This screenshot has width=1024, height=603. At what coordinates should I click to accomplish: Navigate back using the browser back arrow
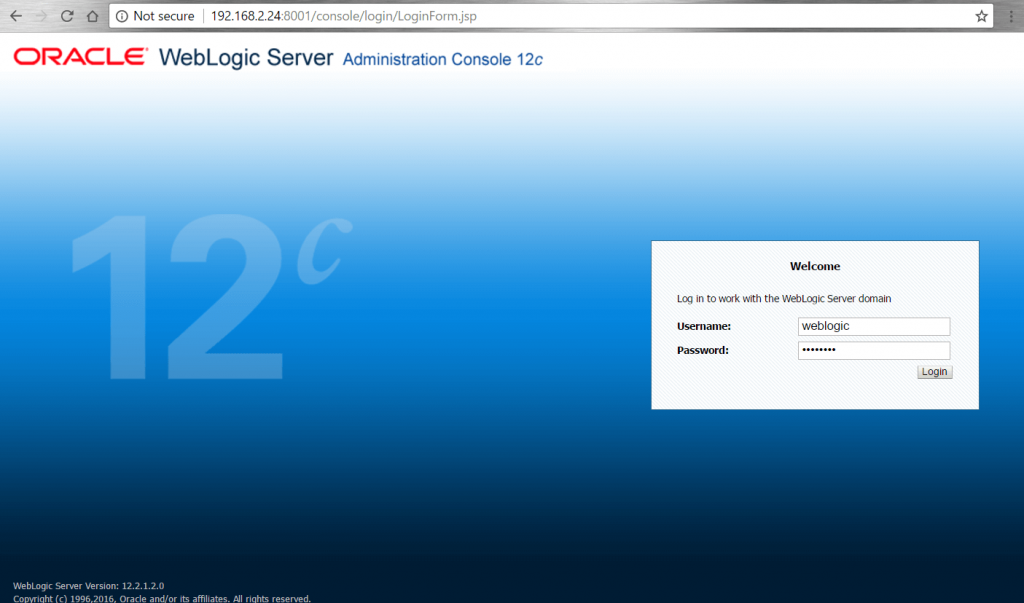[x=15, y=16]
